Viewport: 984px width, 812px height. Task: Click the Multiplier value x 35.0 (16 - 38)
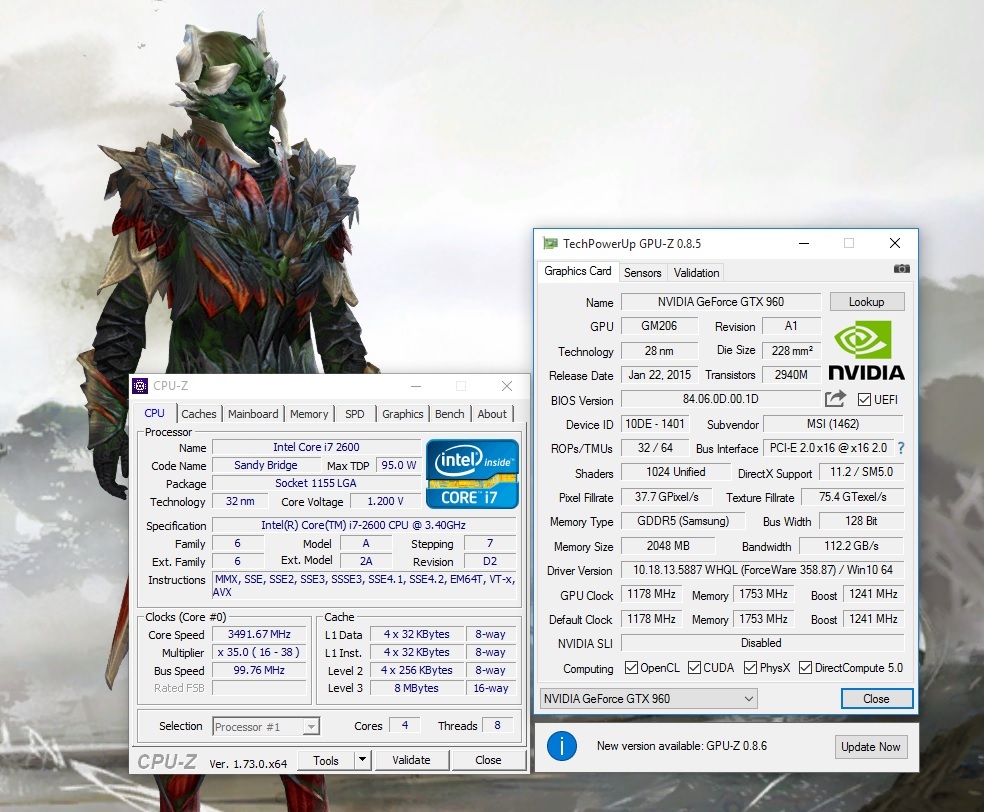pyautogui.click(x=259, y=652)
